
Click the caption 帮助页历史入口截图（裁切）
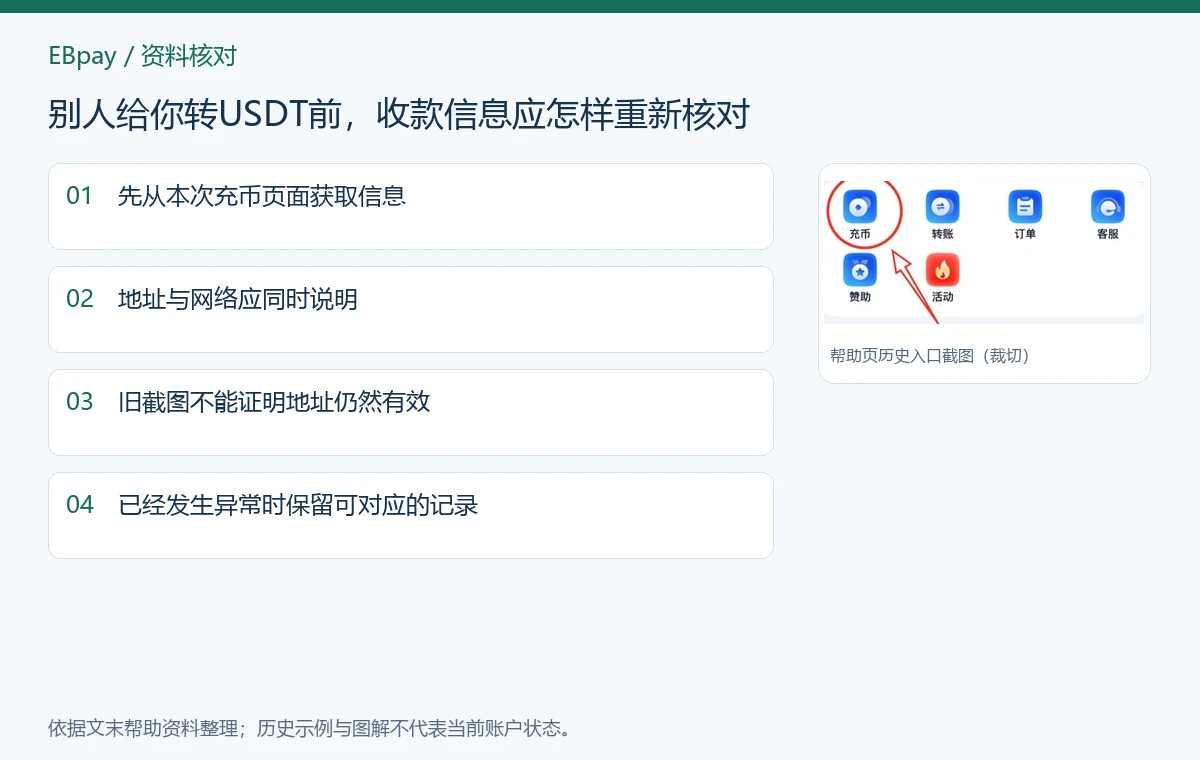point(930,356)
